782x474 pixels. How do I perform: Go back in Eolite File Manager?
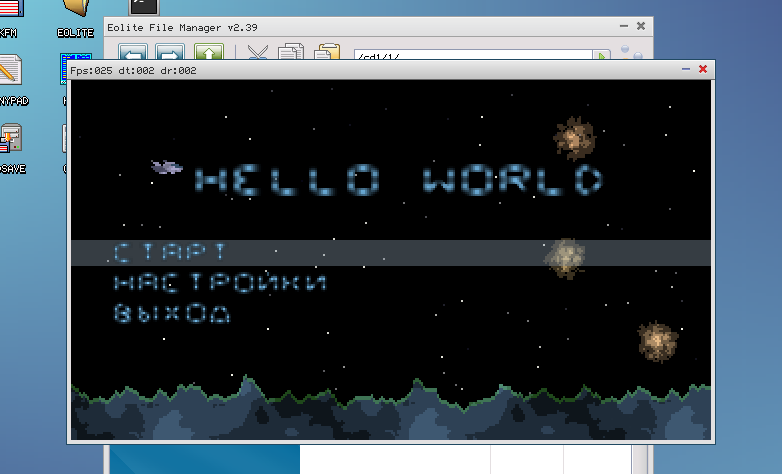coord(133,52)
